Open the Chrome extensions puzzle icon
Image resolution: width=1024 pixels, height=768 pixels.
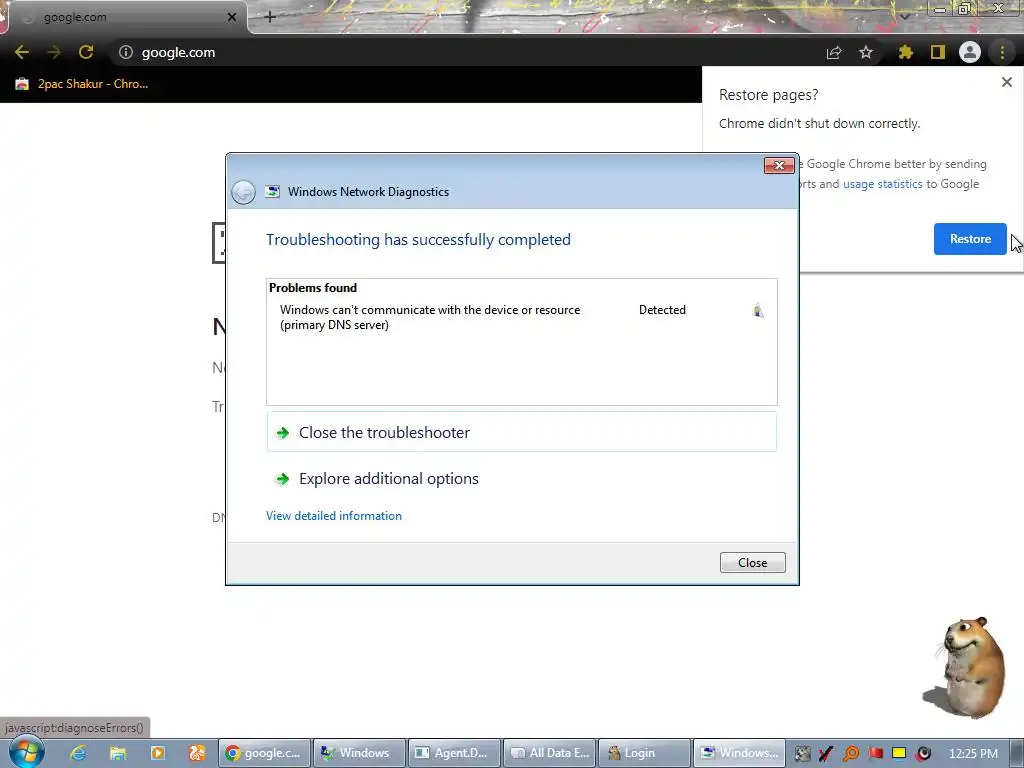pos(905,52)
